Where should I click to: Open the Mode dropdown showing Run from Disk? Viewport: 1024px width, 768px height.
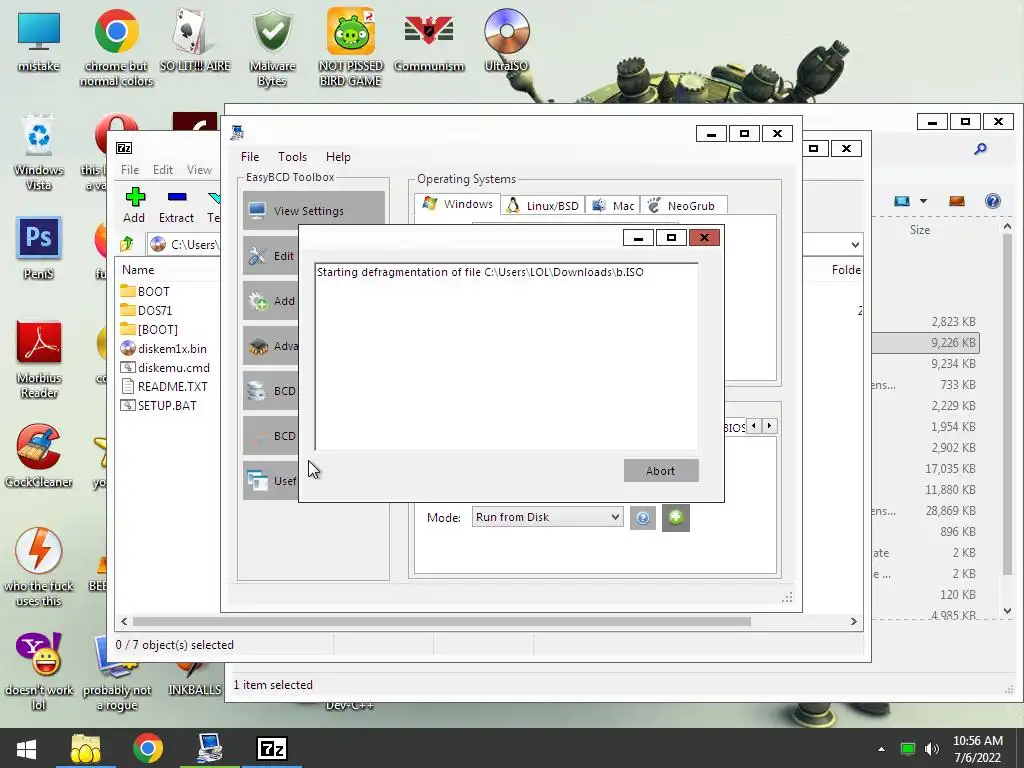(547, 517)
